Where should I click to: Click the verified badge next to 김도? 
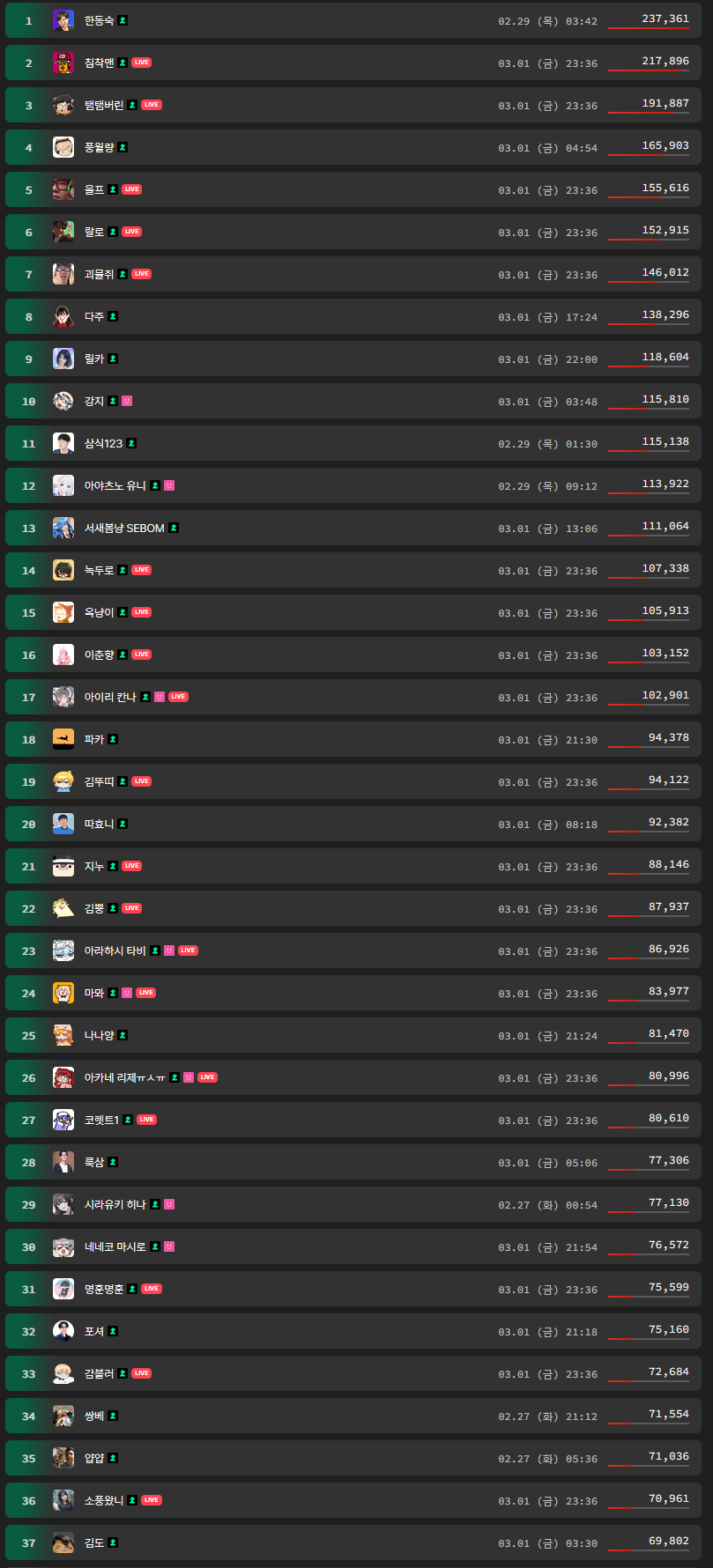(113, 1542)
